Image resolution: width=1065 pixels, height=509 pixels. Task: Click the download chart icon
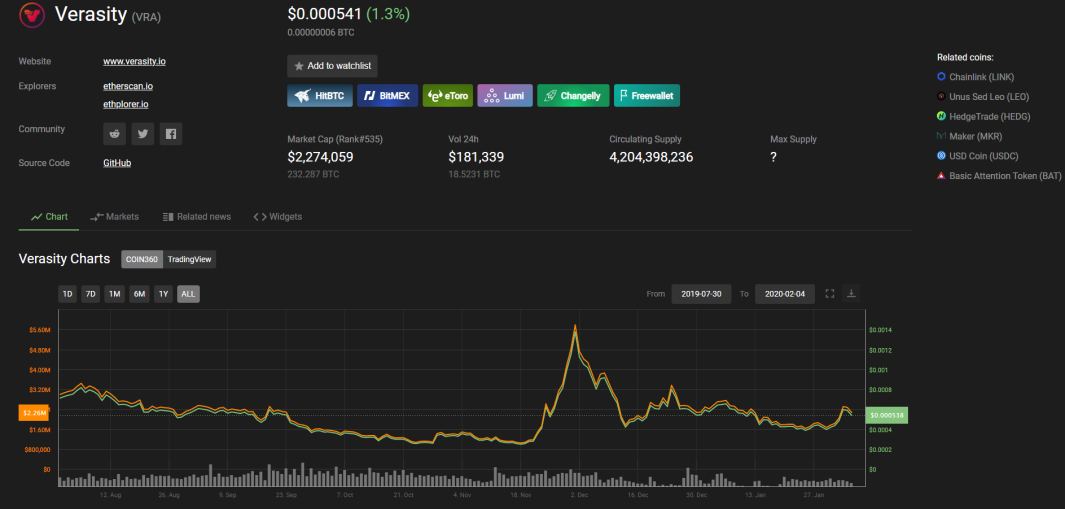[x=851, y=294]
